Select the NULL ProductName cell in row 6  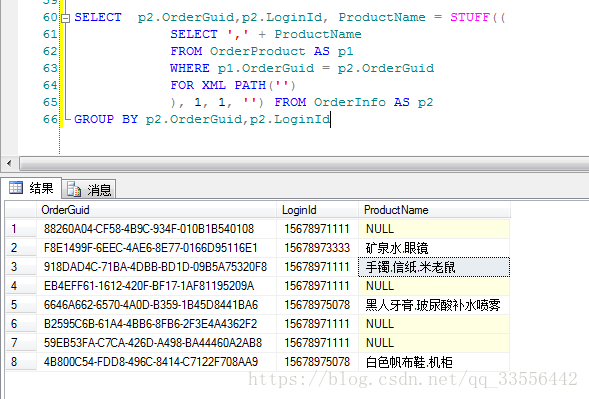[x=434, y=324]
